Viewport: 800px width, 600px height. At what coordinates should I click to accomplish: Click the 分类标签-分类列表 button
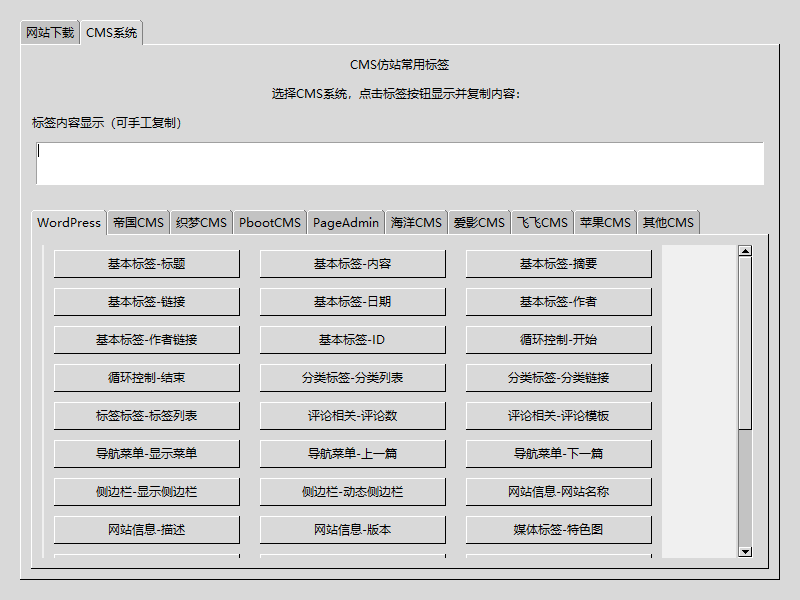tap(352, 378)
